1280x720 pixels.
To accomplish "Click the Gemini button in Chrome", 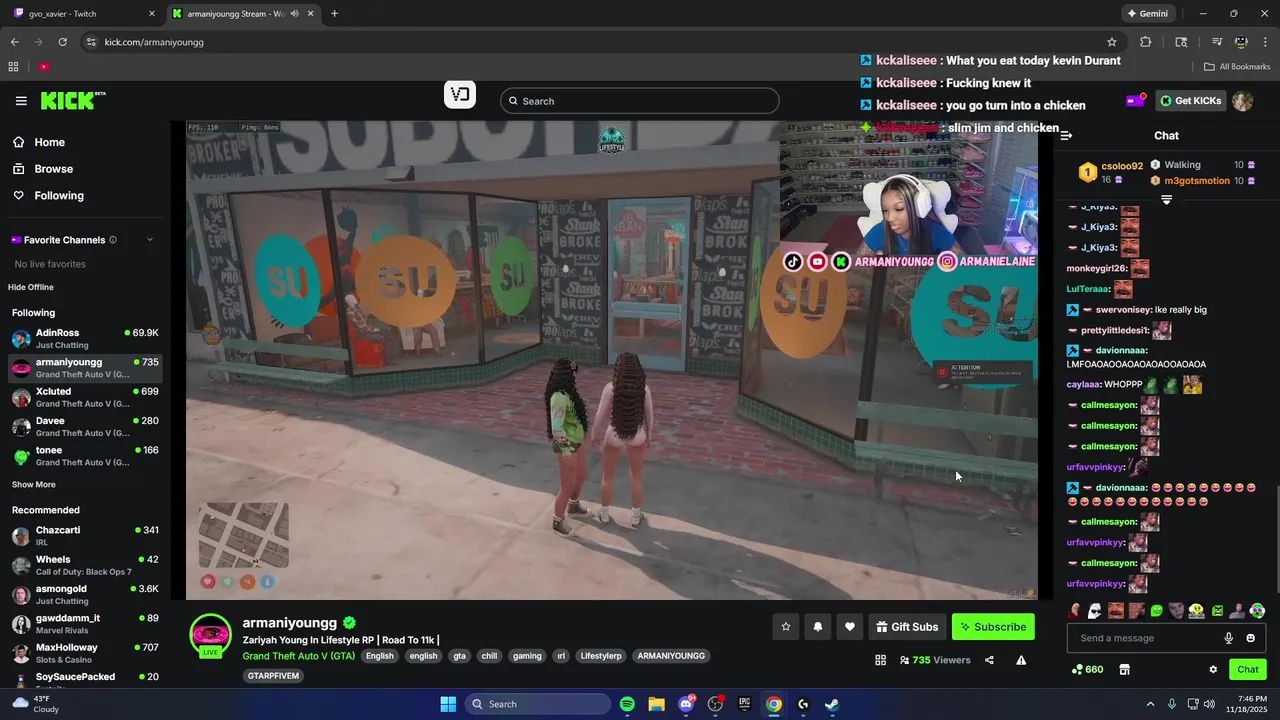I will (1147, 14).
